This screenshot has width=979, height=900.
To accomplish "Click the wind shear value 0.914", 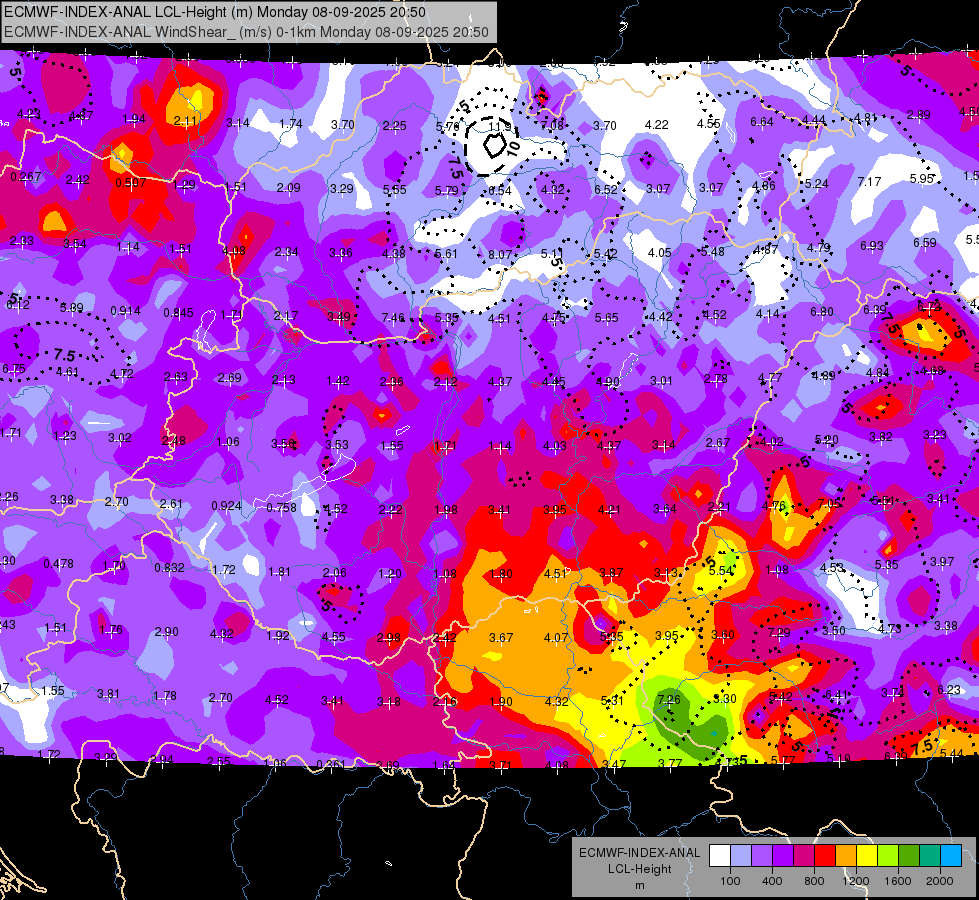I will pos(125,310).
